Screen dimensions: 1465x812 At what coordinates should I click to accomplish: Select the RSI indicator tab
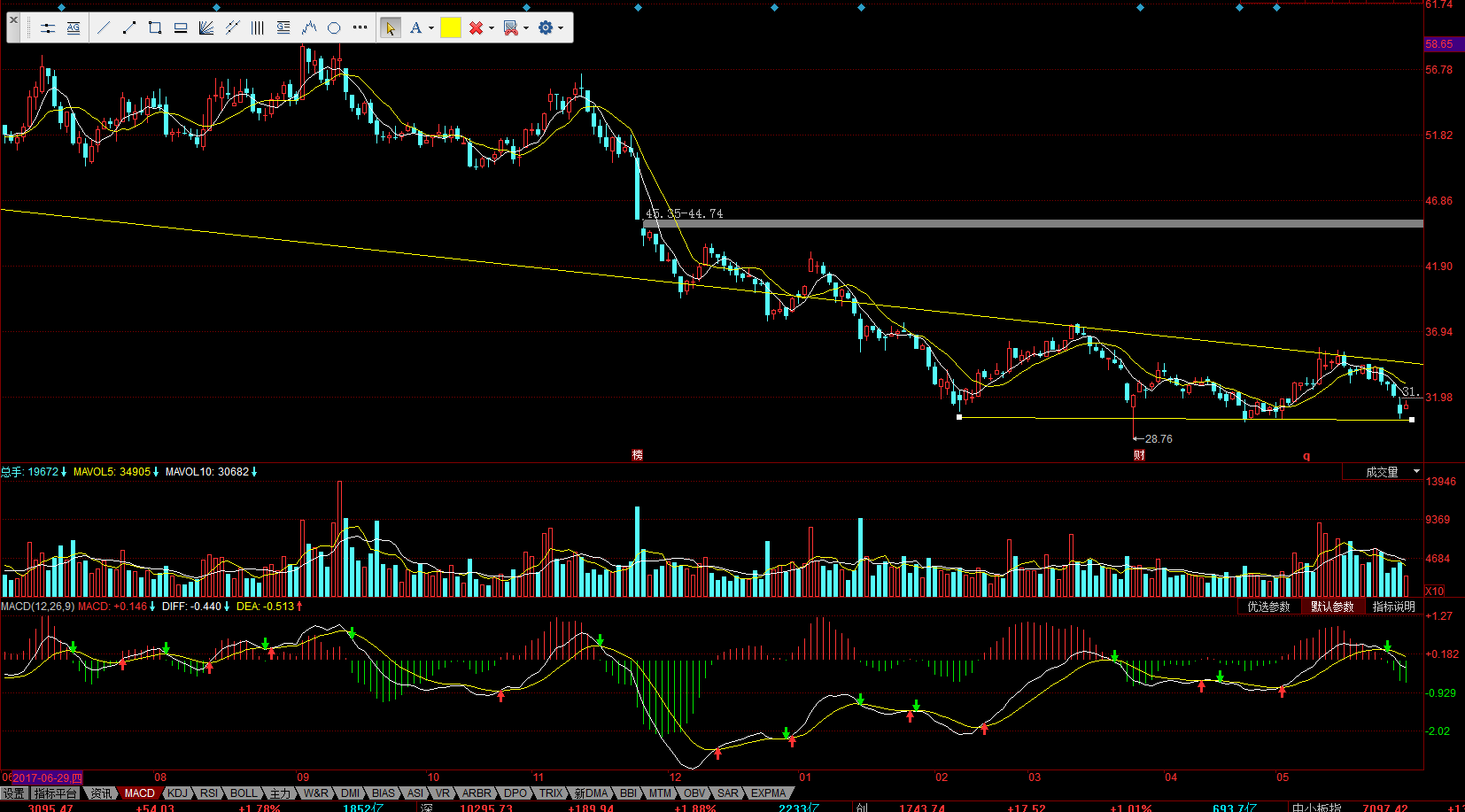click(209, 793)
